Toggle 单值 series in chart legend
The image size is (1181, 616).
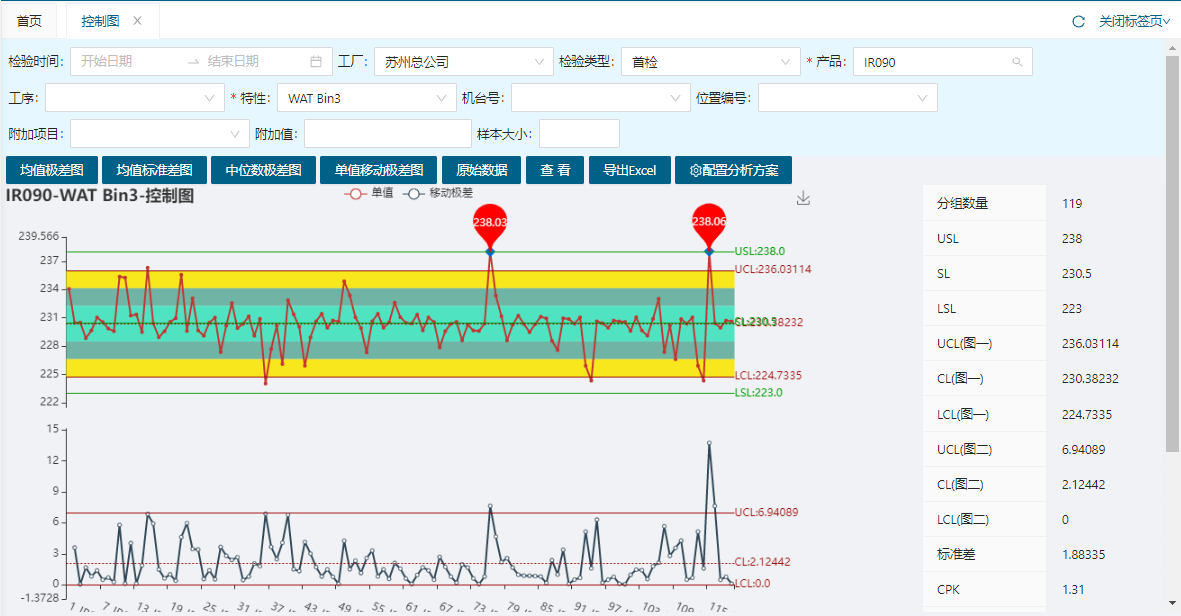pyautogui.click(x=368, y=194)
